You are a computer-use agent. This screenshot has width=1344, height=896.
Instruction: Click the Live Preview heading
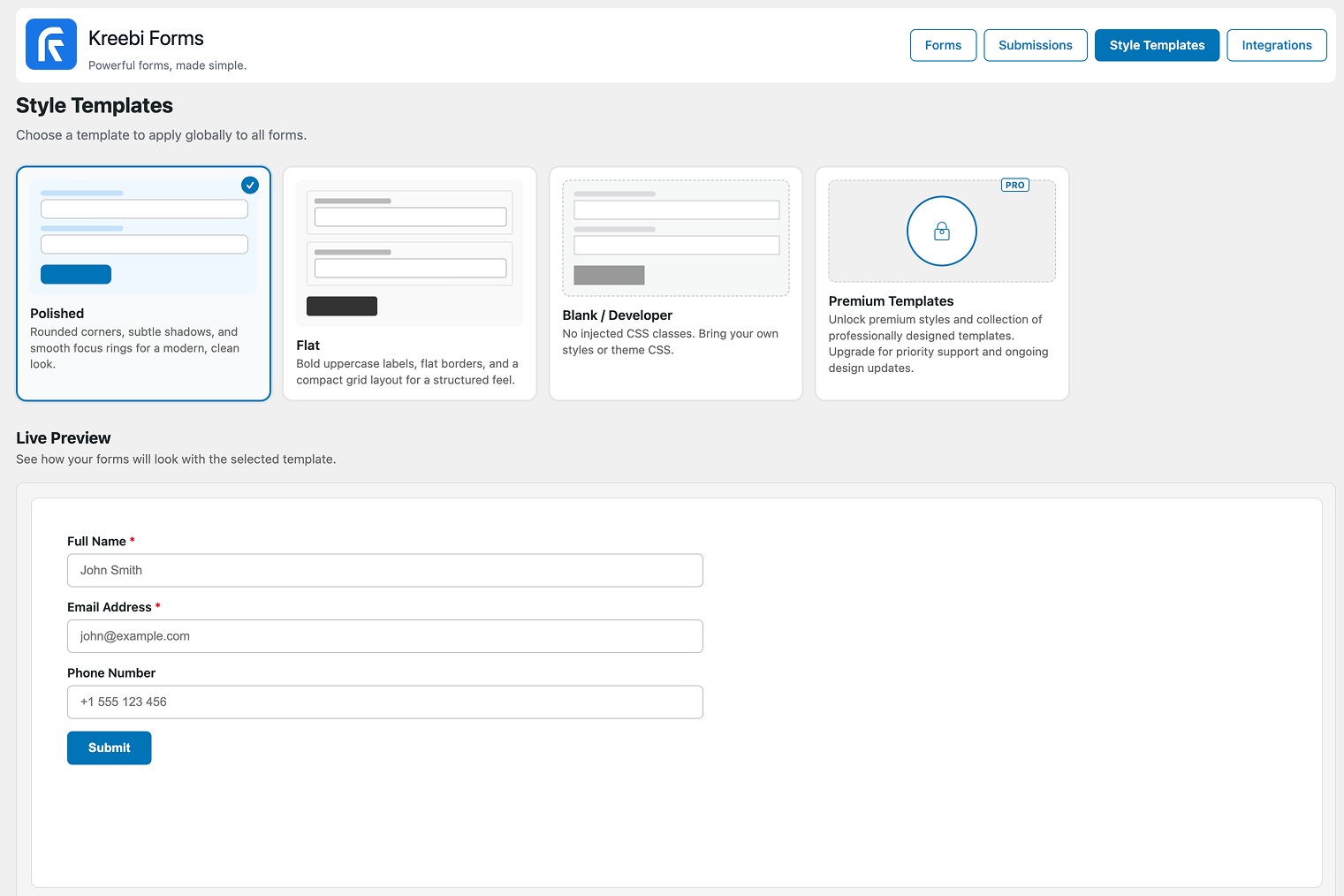[64, 438]
